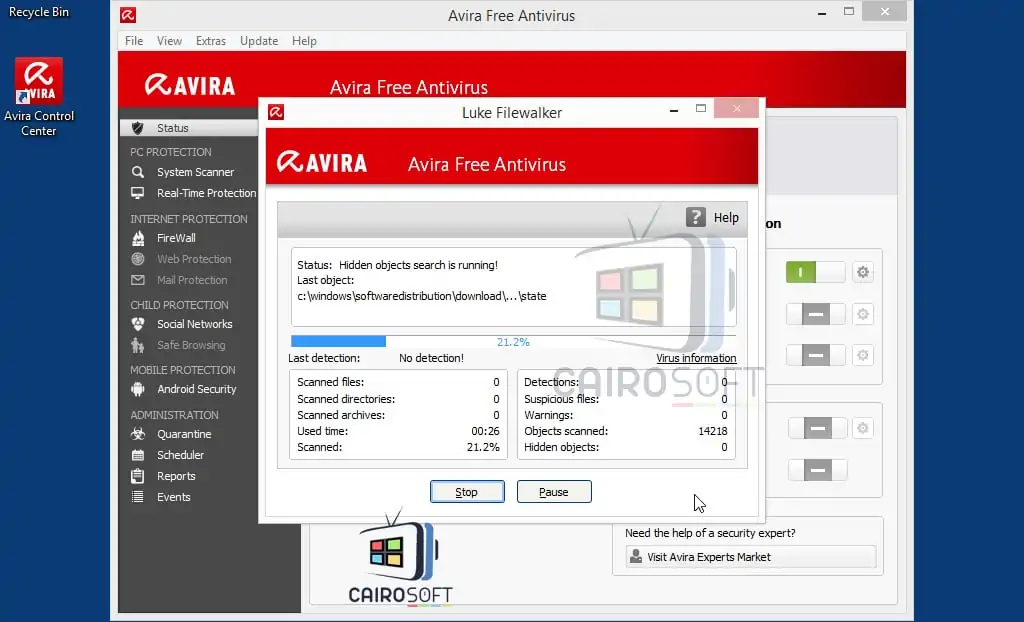Click the 'Objects scanned' value 14218
Image resolution: width=1024 pixels, height=622 pixels.
coord(712,431)
